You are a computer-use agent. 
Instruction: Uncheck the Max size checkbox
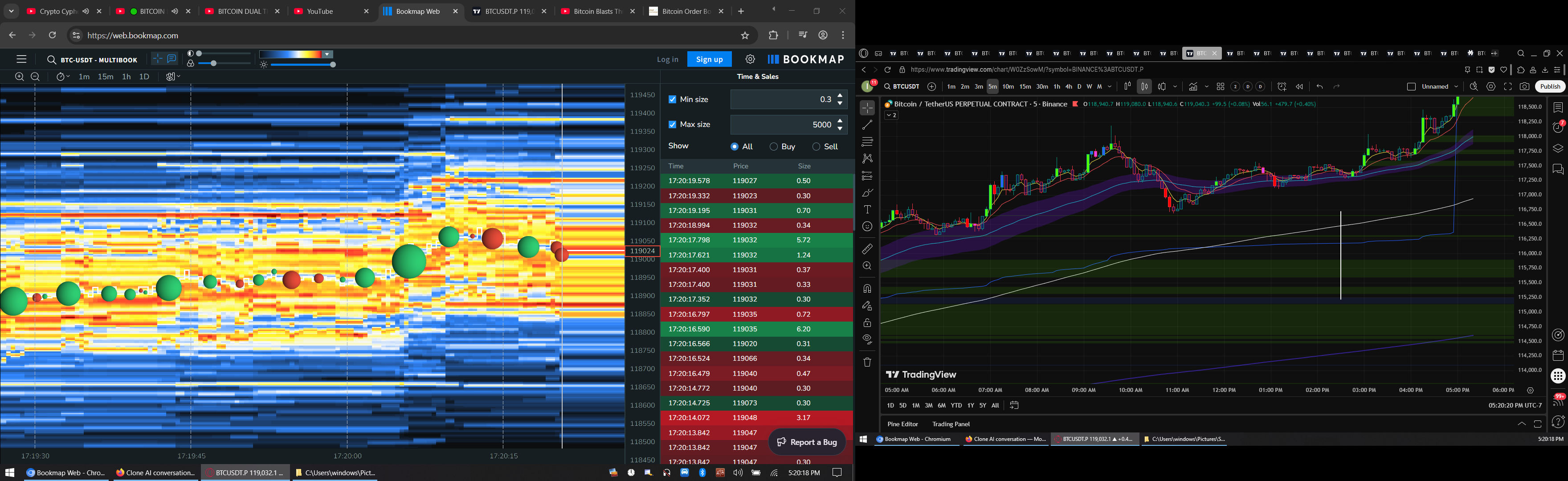coord(673,124)
